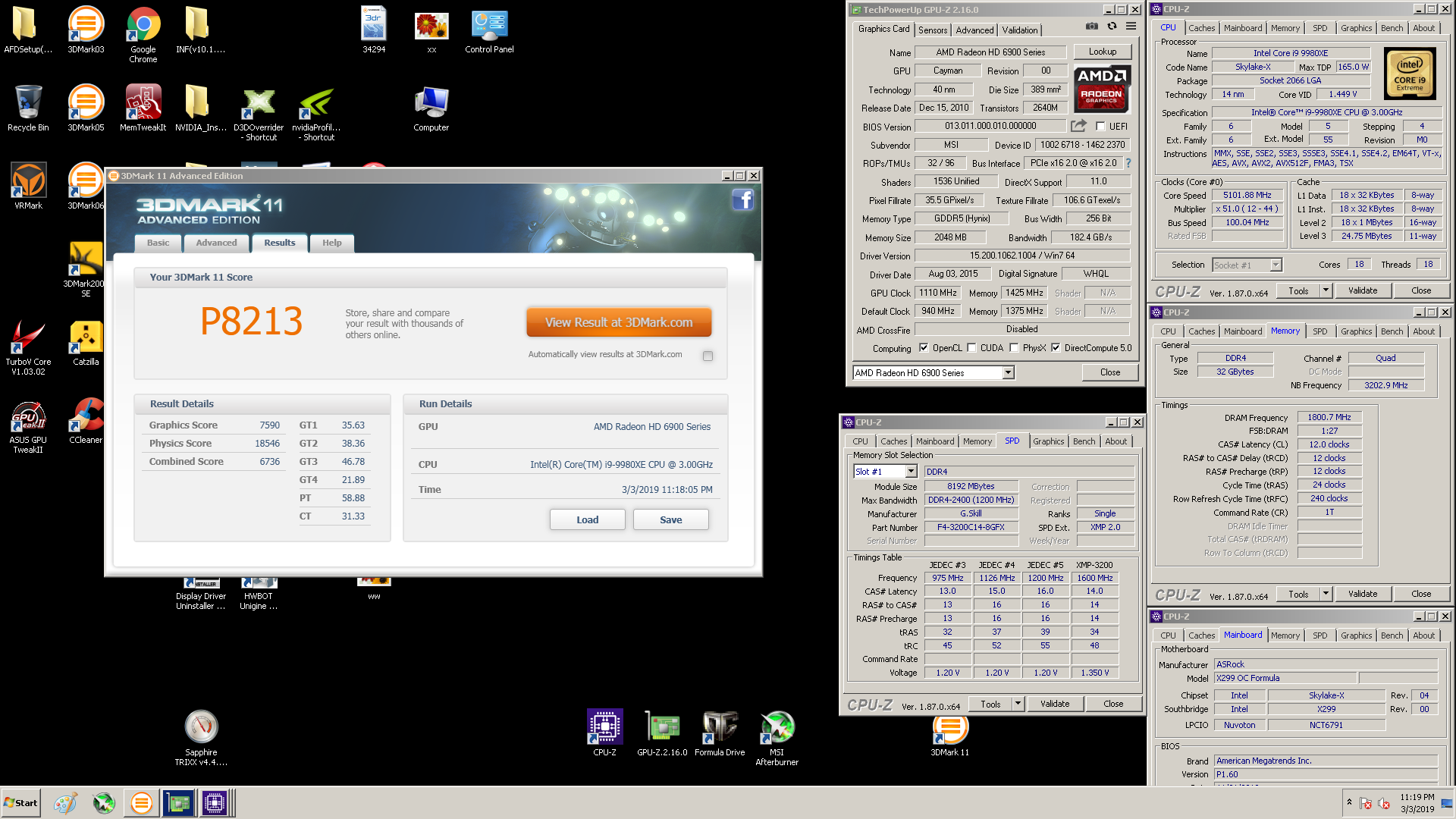Open the Computer desktop icon
This screenshot has height=819, width=1456.
[431, 108]
